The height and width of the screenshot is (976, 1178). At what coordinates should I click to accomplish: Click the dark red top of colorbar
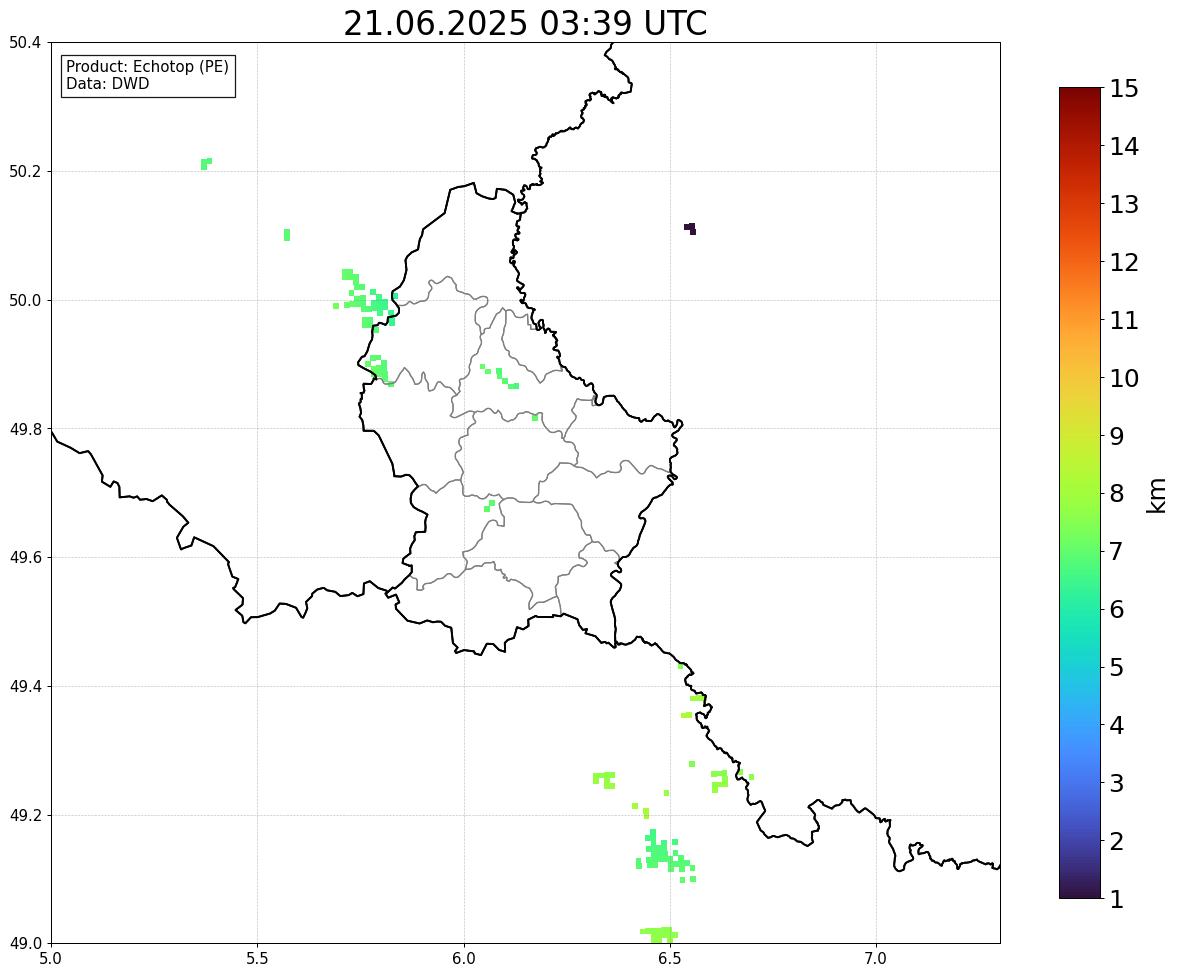point(1080,94)
